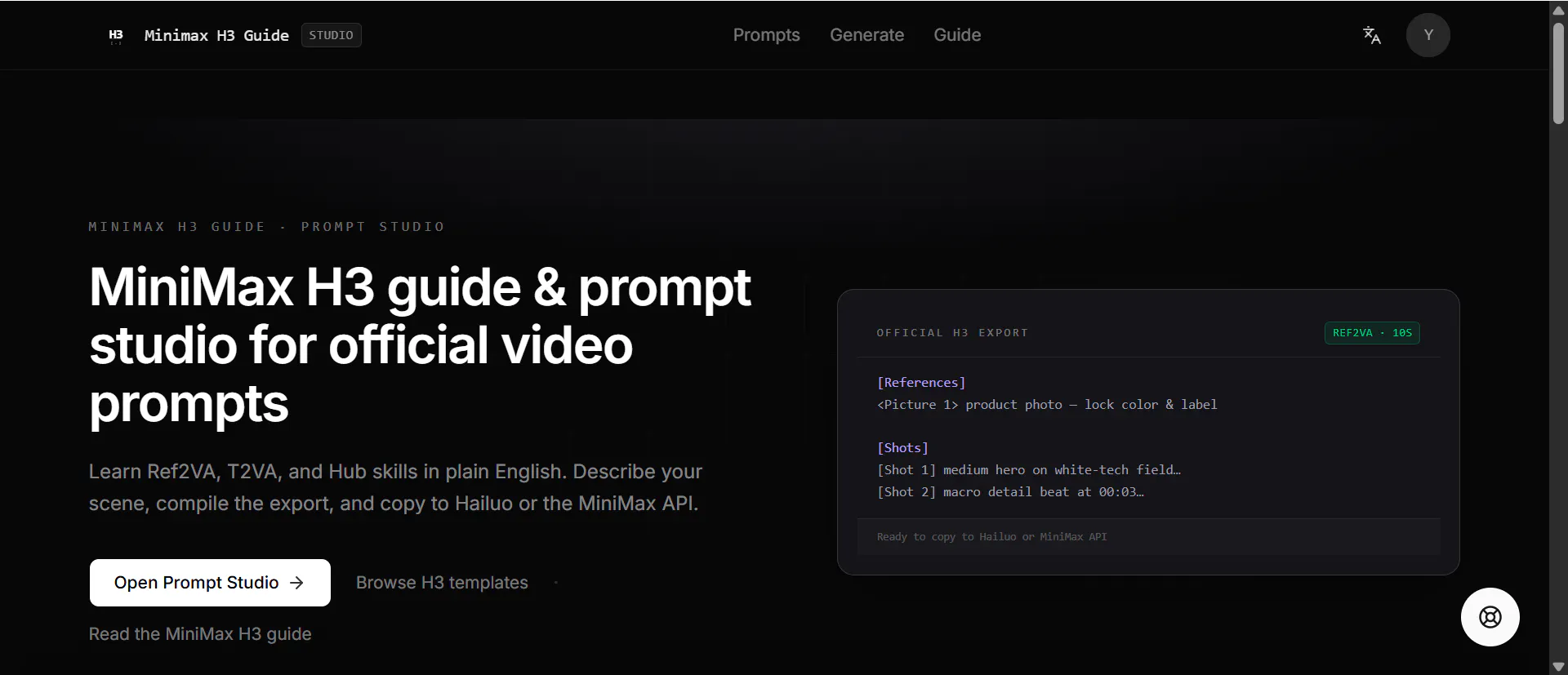Open the Generate nav item
Screen dimensions: 1568x675
[866, 35]
